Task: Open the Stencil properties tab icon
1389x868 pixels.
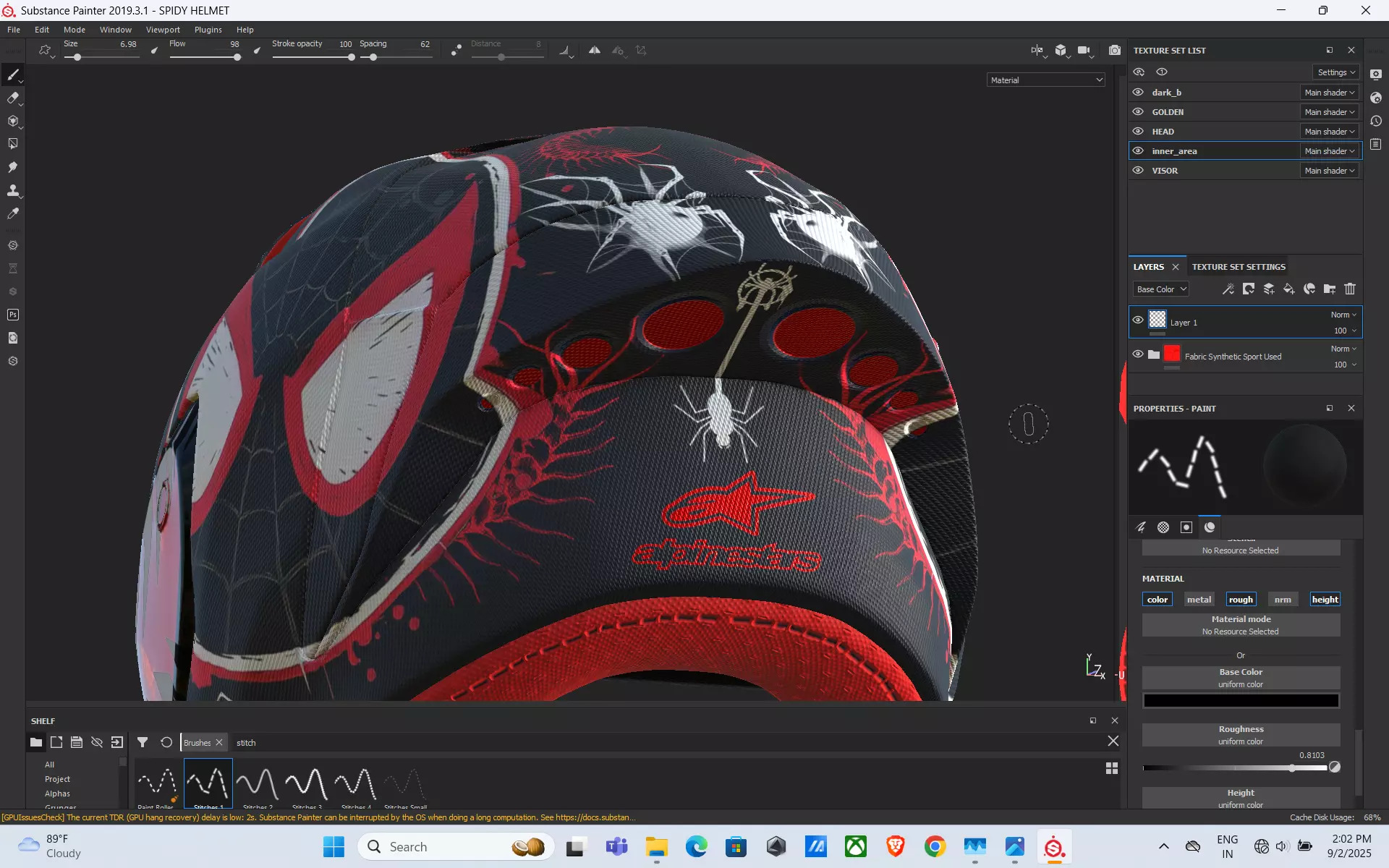Action: (1186, 527)
